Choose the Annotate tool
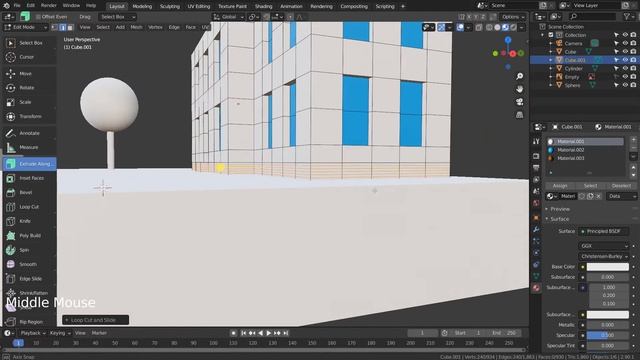The width and height of the screenshot is (640, 360). (29, 133)
